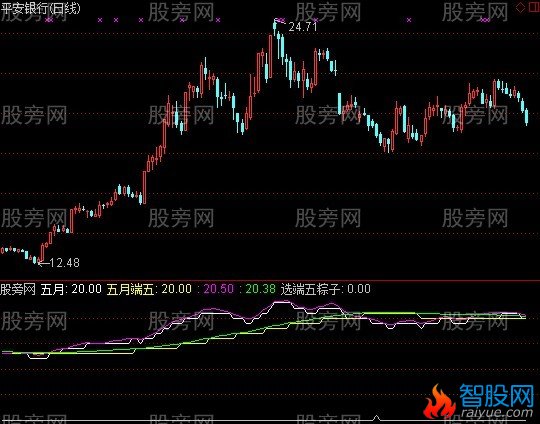Click the diamond icon at chart top-right

coord(520,8)
